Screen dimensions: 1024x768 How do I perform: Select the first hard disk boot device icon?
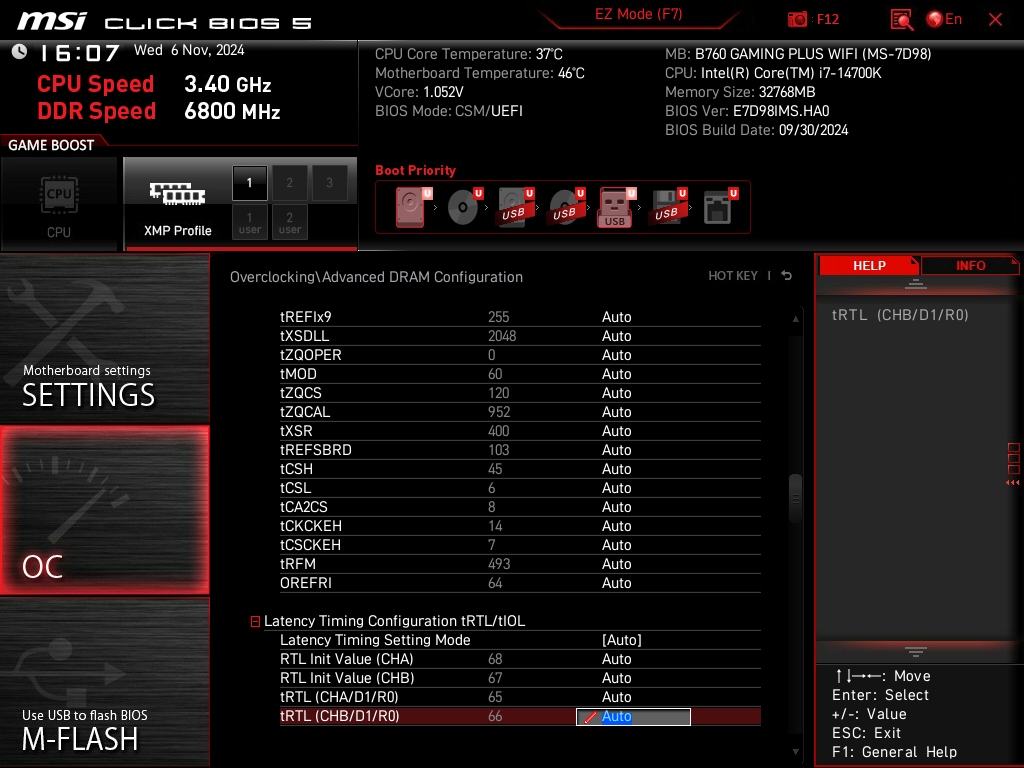pyautogui.click(x=411, y=207)
